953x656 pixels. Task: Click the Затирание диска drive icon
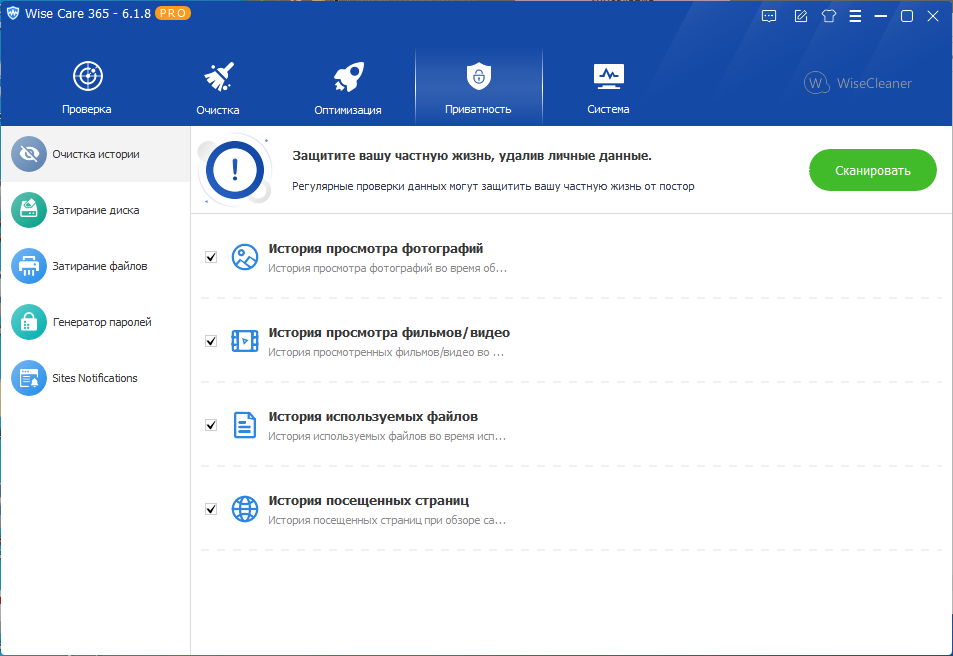pos(29,210)
